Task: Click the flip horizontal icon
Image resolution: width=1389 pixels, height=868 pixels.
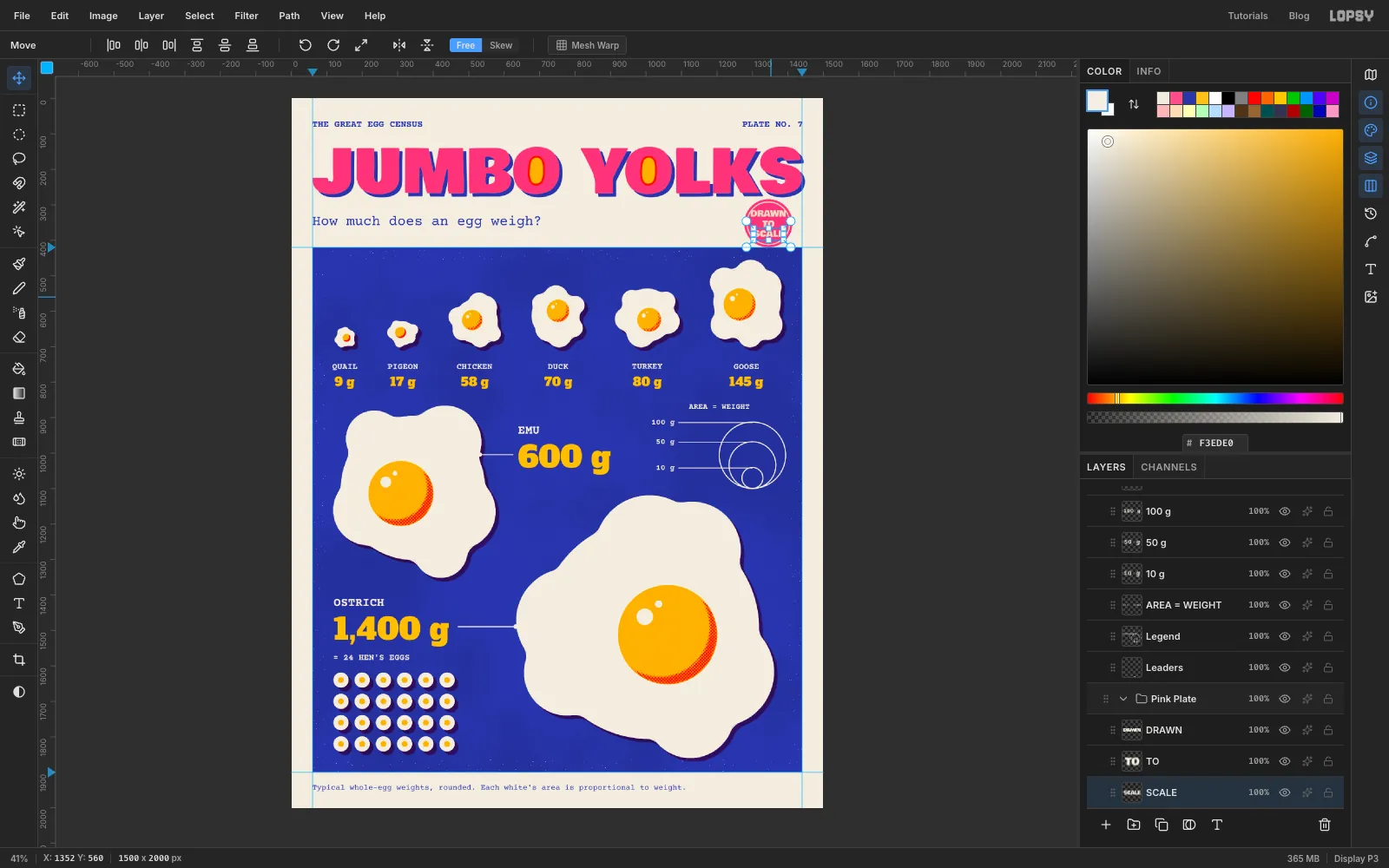Action: tap(399, 45)
